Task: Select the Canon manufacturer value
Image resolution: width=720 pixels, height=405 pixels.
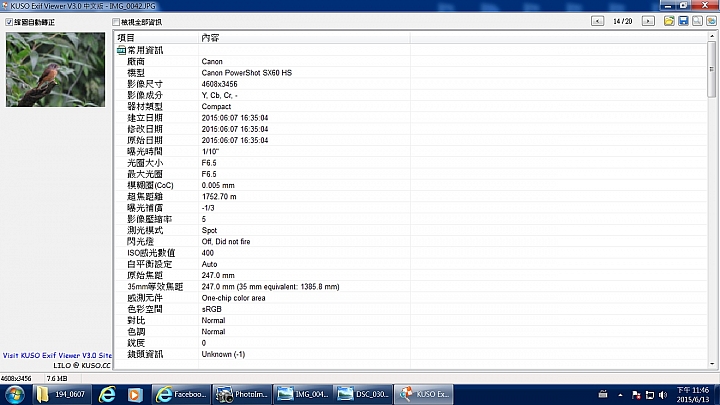Action: tap(212, 62)
